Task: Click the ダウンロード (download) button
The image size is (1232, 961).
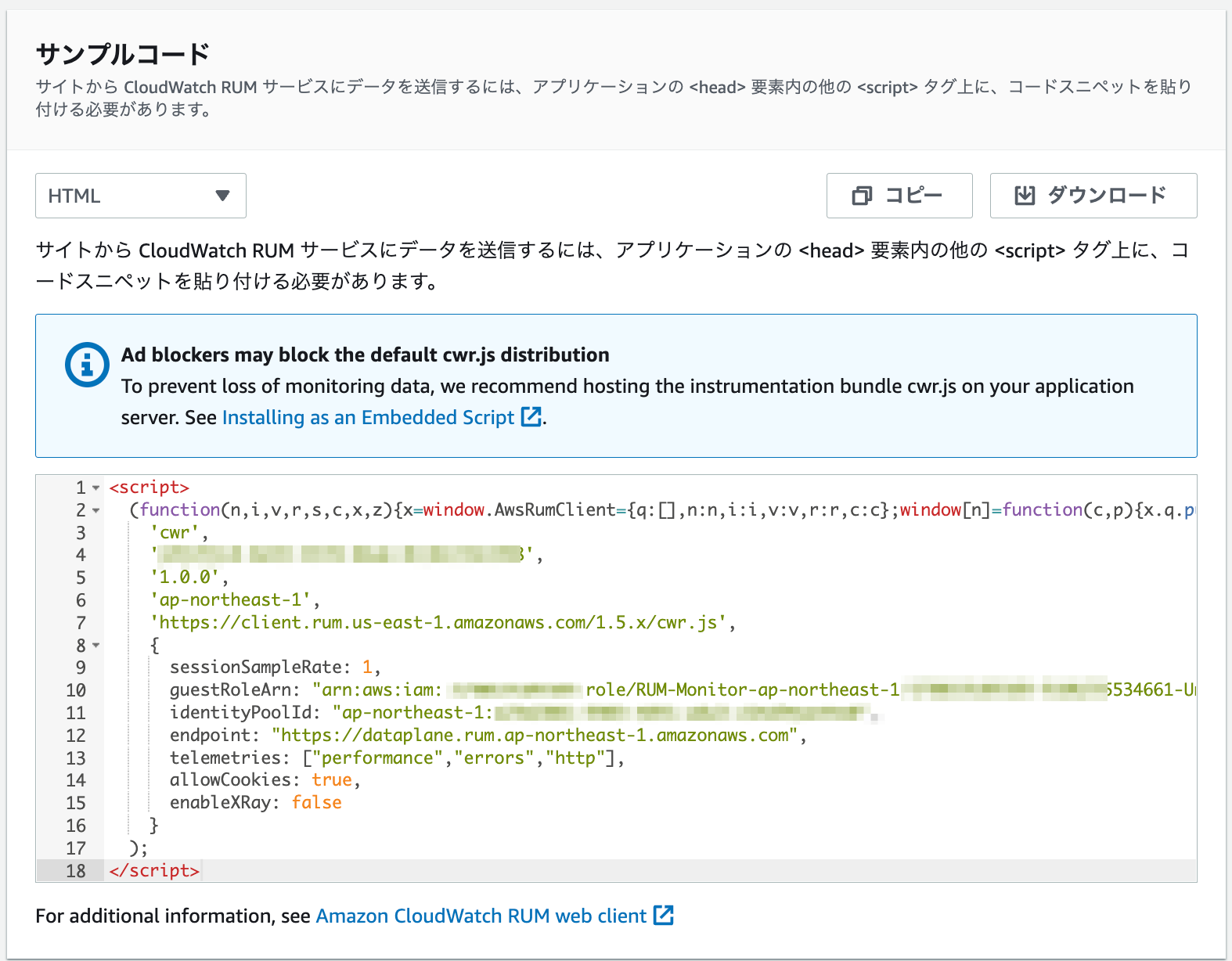Action: pyautogui.click(x=1093, y=196)
